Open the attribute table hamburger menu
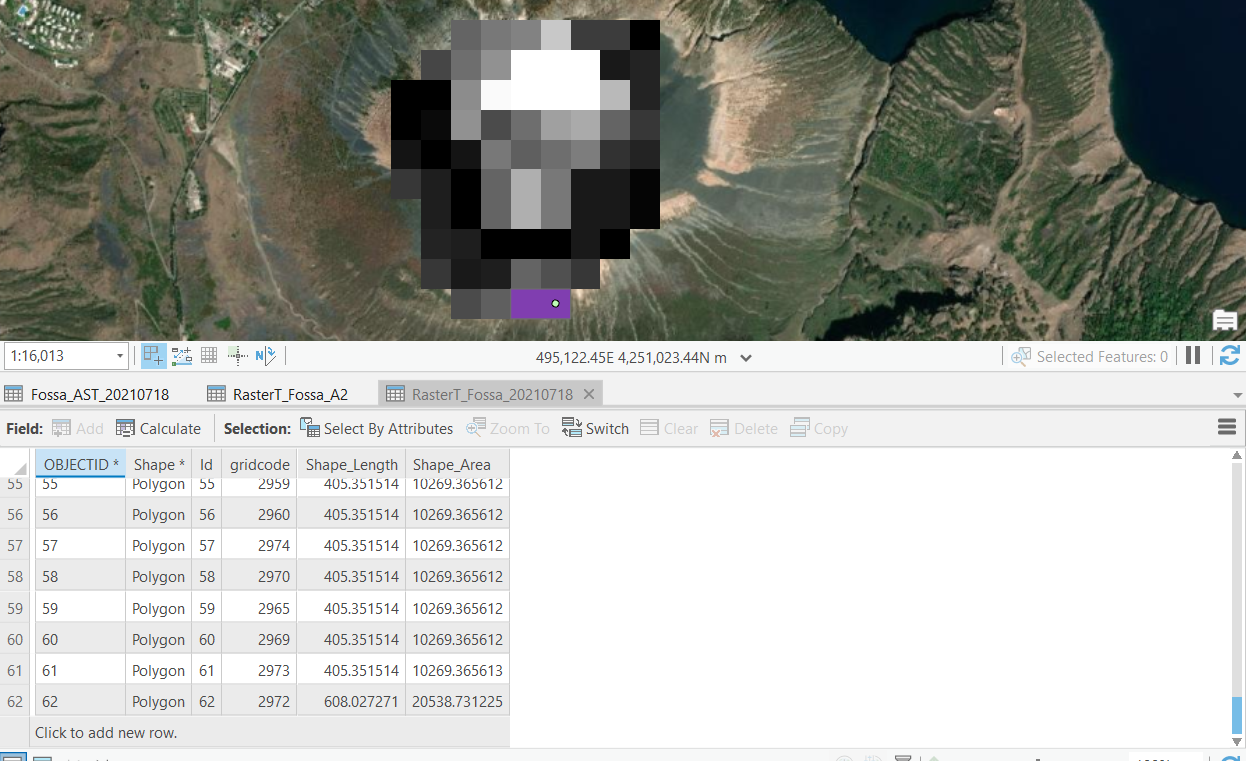1246x761 pixels. click(x=1227, y=428)
